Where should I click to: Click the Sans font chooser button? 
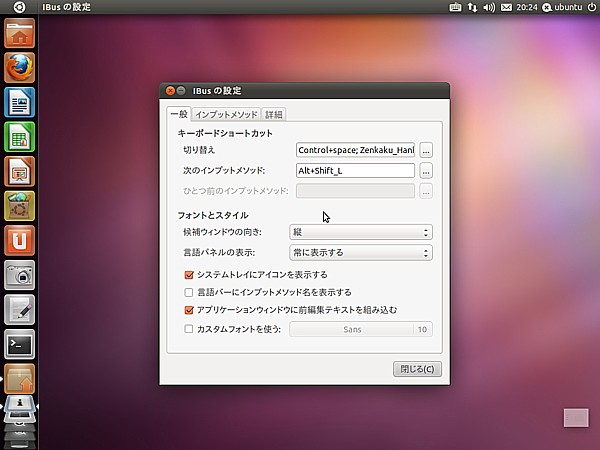361,329
